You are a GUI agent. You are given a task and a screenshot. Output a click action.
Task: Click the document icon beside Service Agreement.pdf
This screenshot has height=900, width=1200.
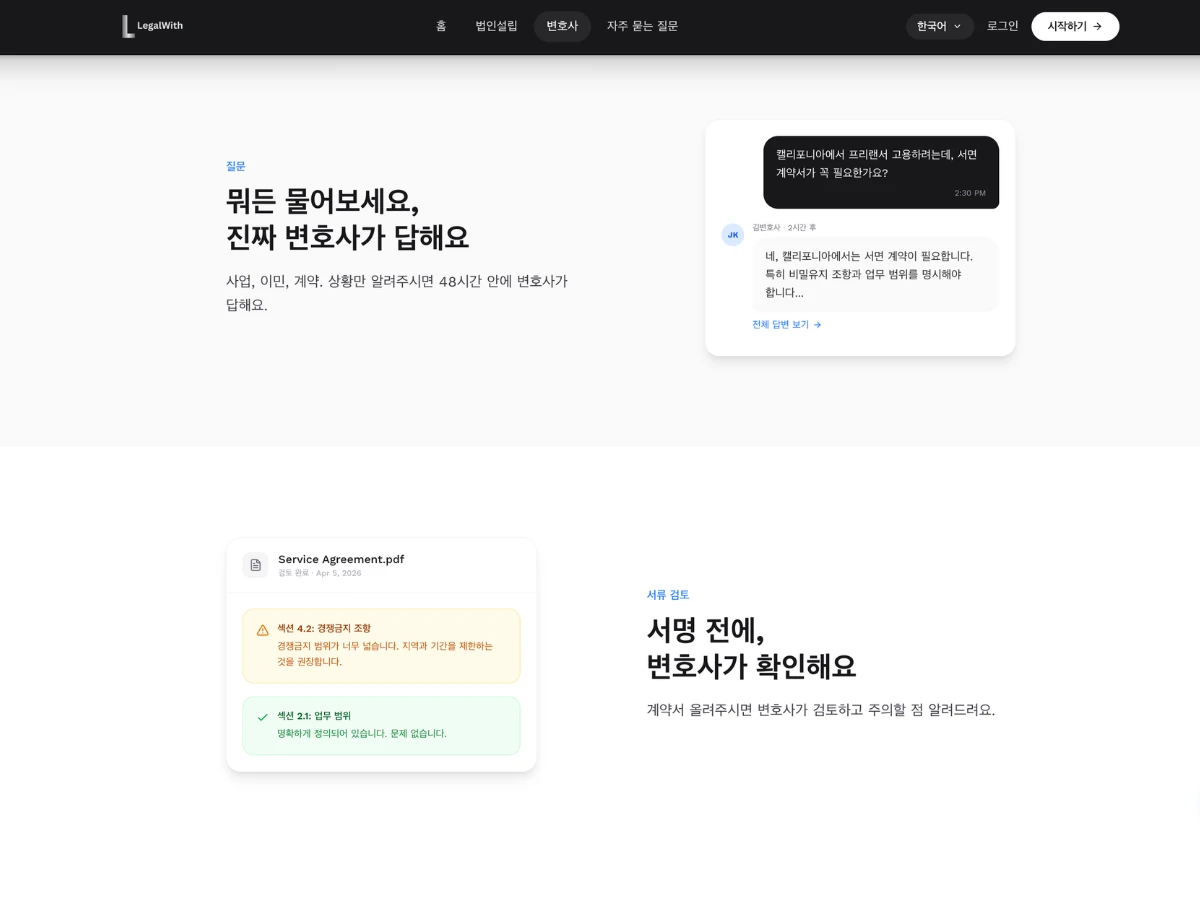[x=255, y=565]
